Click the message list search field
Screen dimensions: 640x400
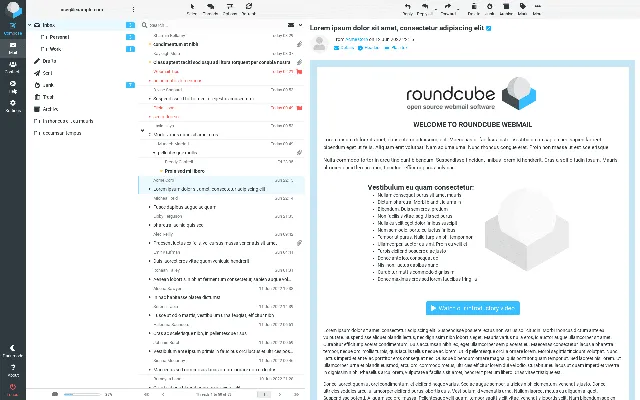point(216,25)
